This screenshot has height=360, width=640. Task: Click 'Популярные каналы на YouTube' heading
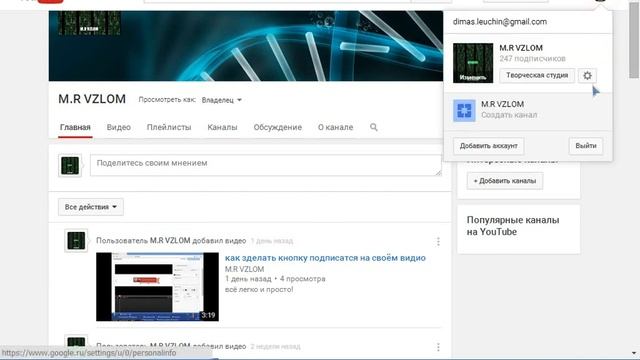point(513,226)
